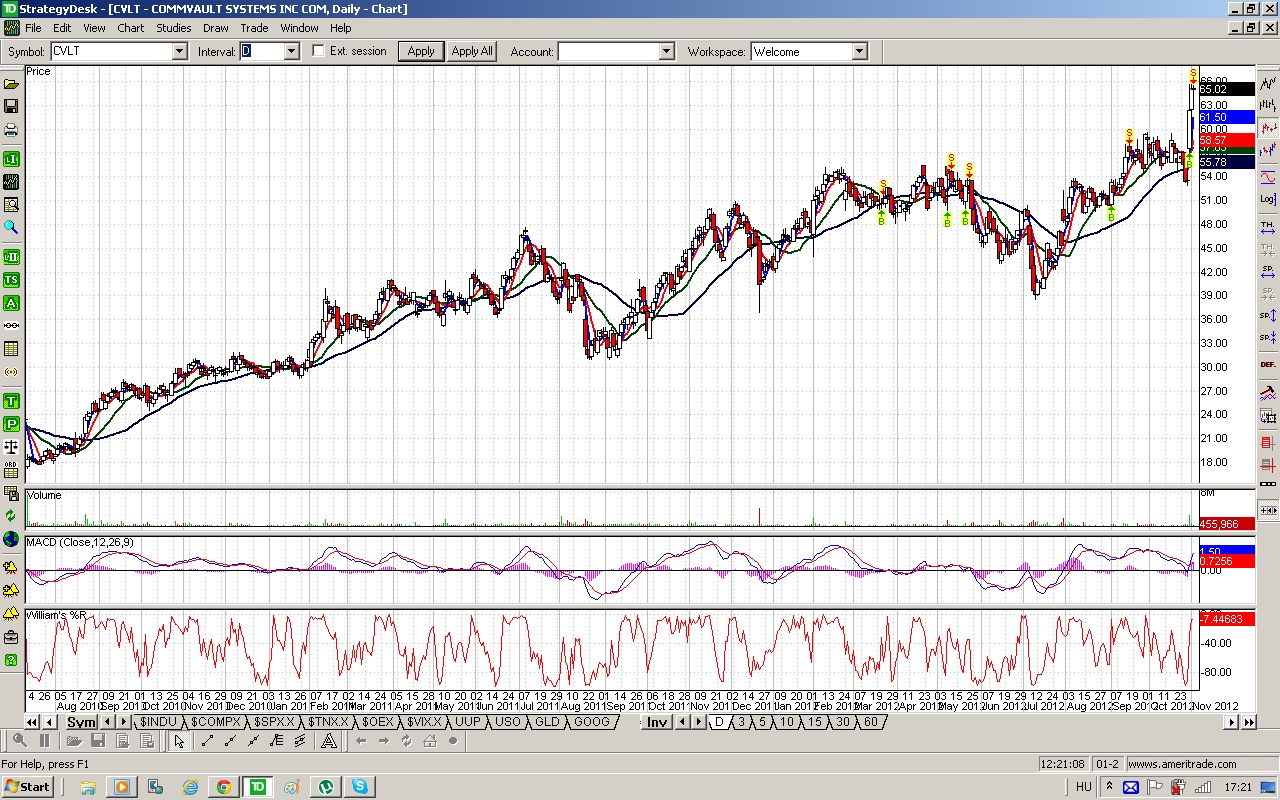Viewport: 1280px width, 800px height.
Task: Click the briefcase icon in left toolbar
Action: 11,637
